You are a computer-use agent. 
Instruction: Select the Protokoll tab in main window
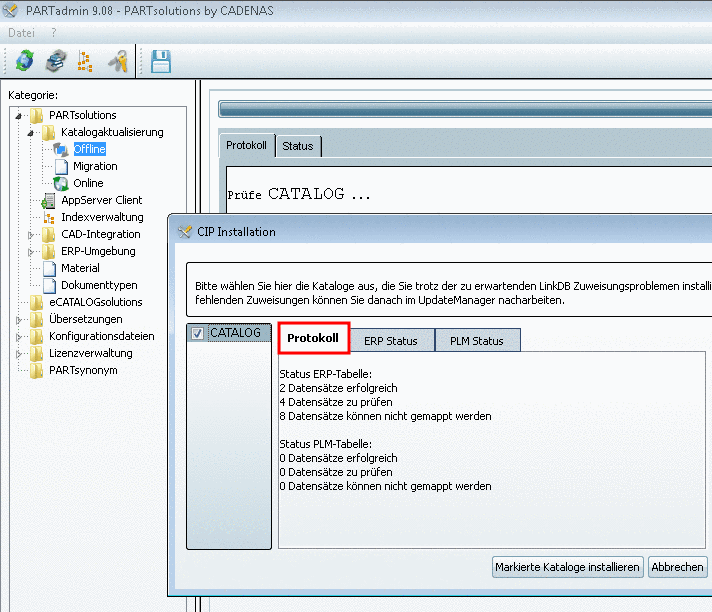pos(247,145)
